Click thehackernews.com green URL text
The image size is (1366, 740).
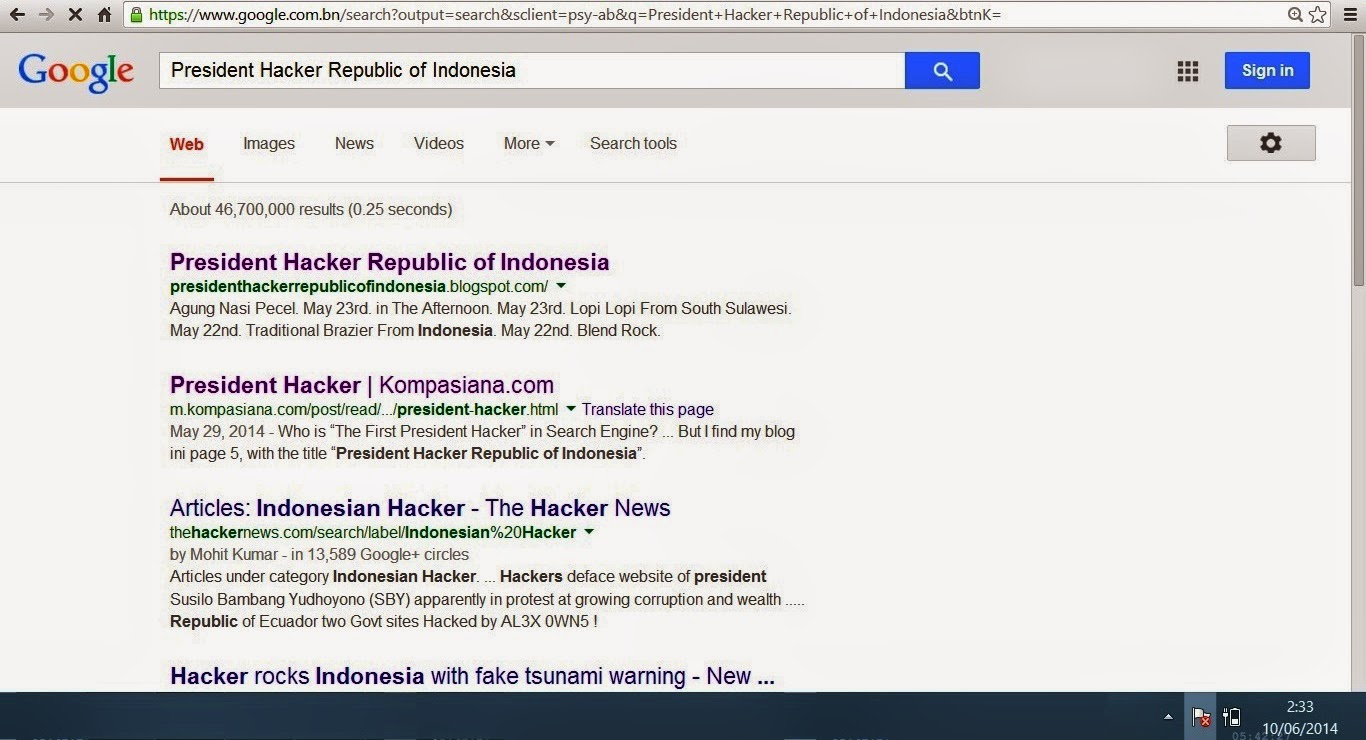tap(373, 532)
